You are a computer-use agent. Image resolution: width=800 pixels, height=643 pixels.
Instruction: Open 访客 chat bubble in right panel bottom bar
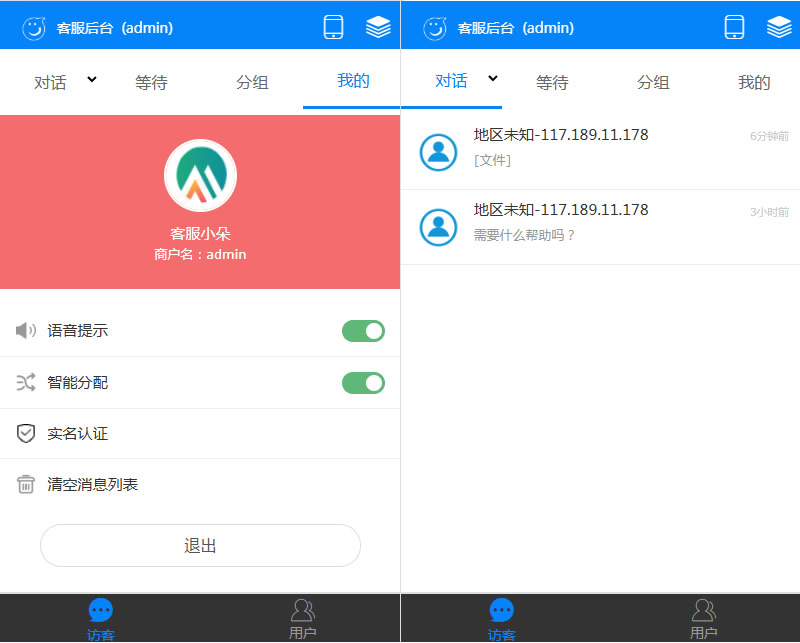point(501,612)
